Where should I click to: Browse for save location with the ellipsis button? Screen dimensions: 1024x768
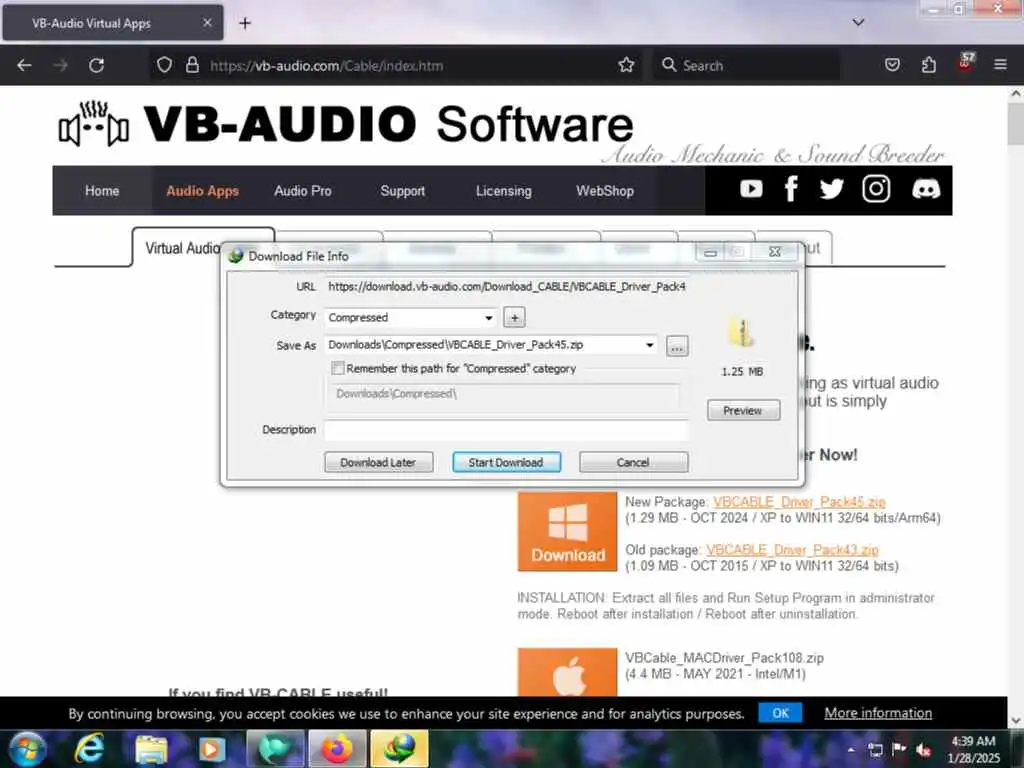(677, 347)
